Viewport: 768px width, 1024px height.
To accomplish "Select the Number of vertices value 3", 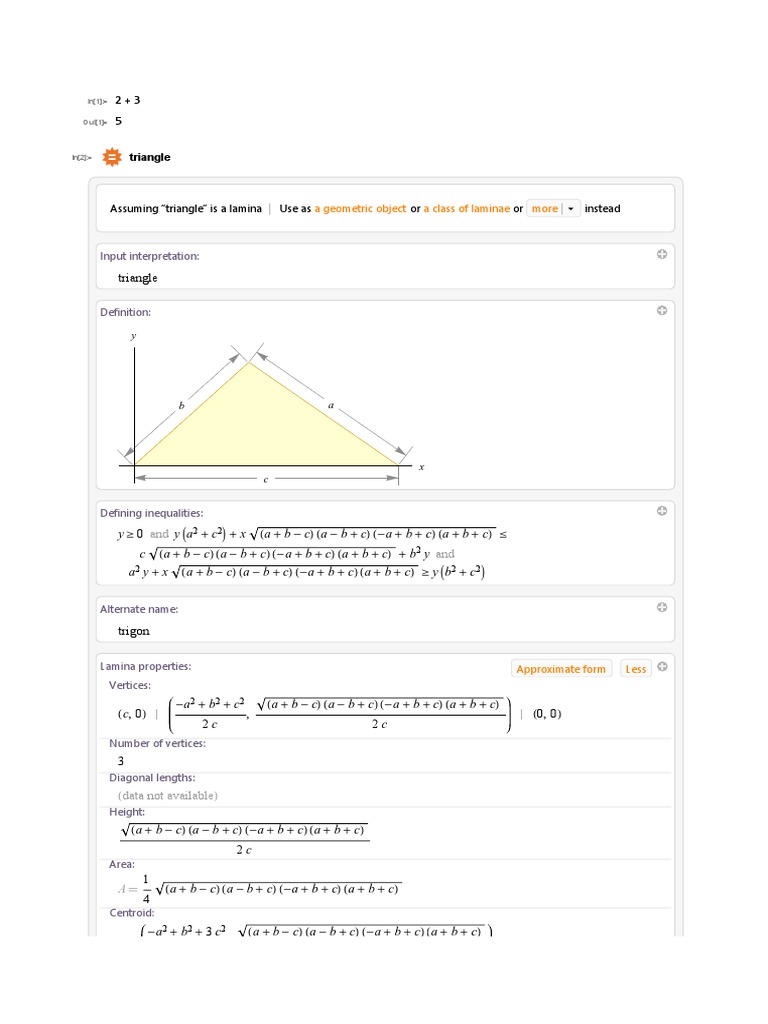I will coord(121,761).
